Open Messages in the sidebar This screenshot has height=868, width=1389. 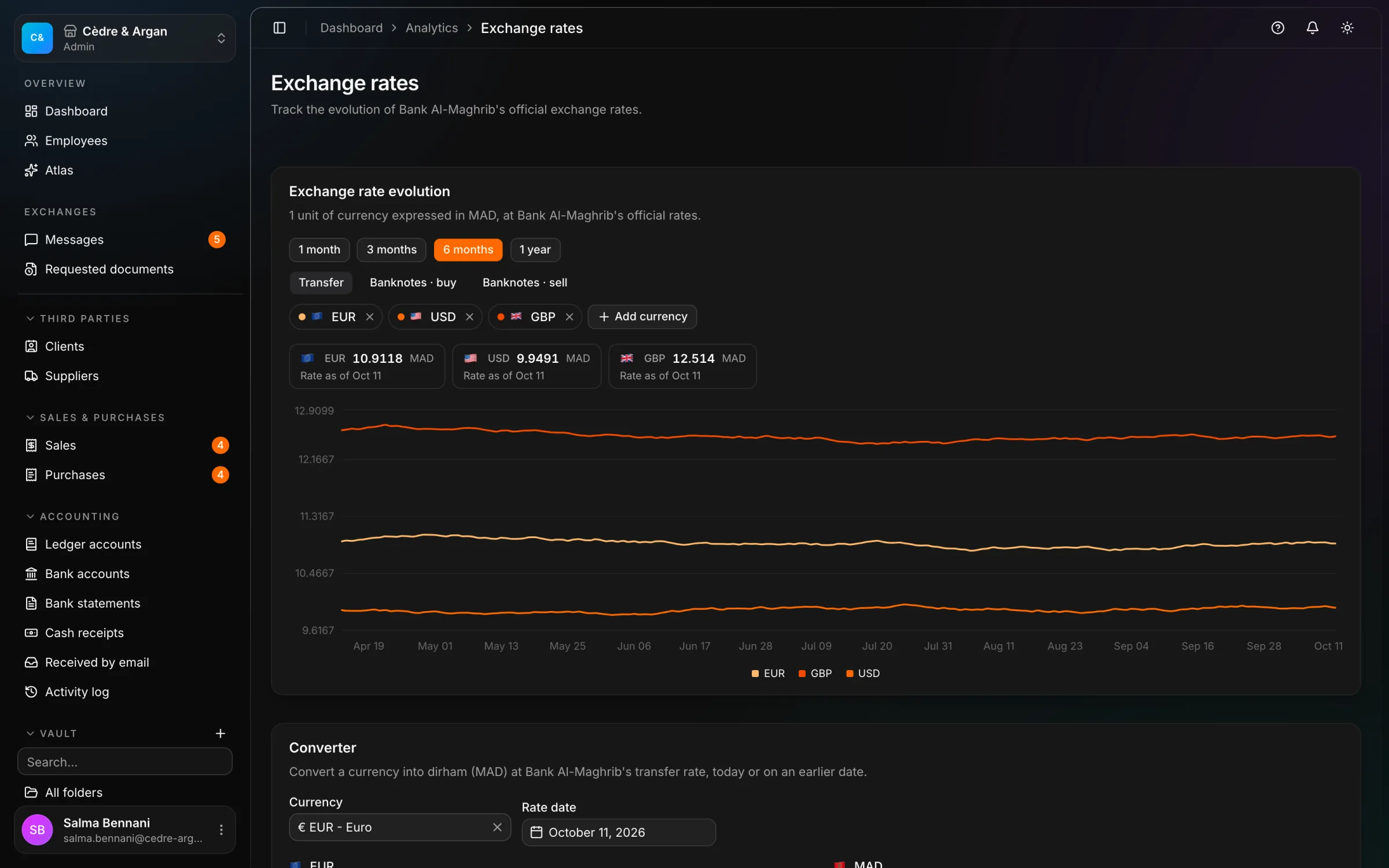pyautogui.click(x=124, y=240)
